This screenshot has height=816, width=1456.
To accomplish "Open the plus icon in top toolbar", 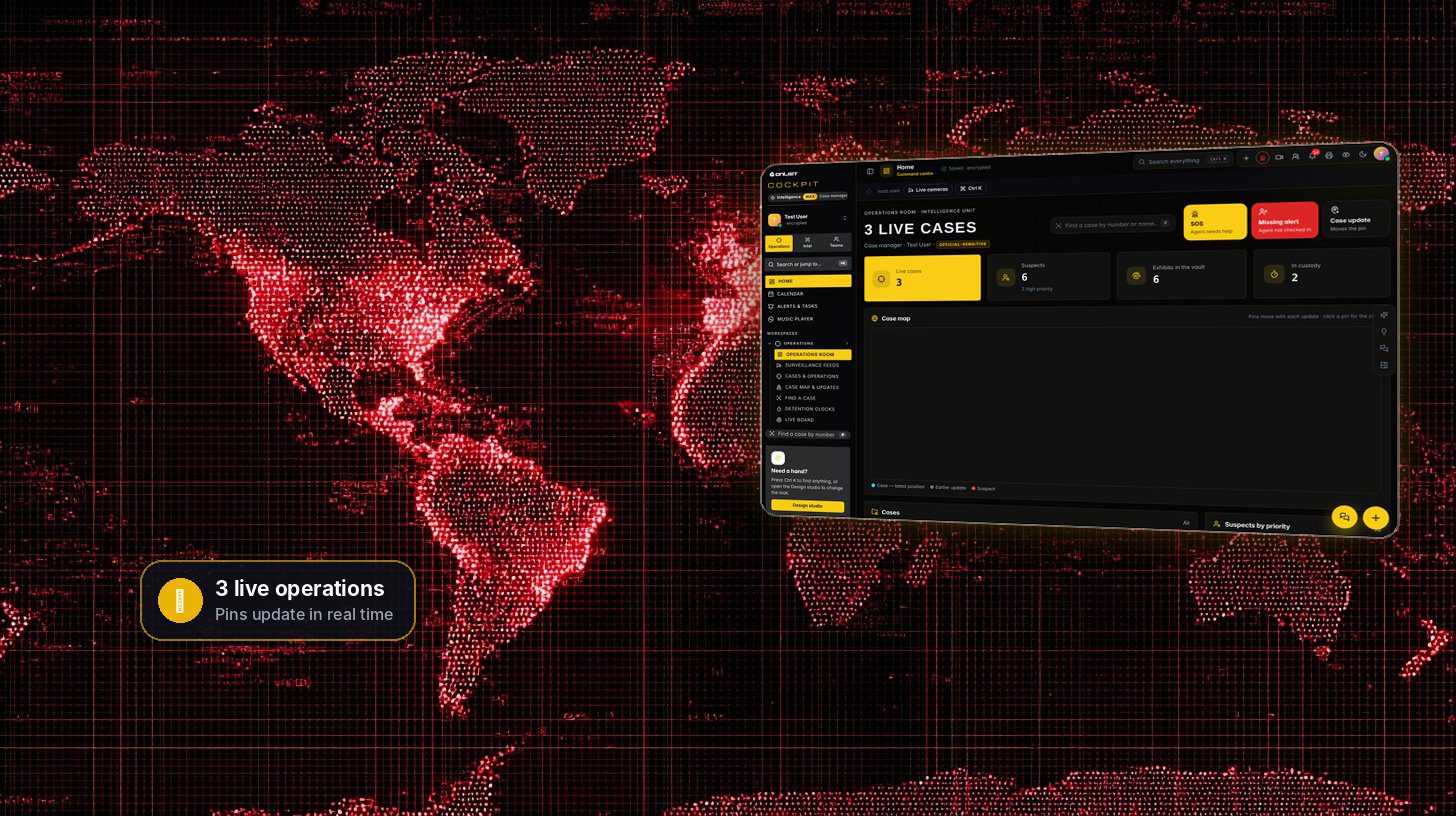I will (x=1246, y=158).
